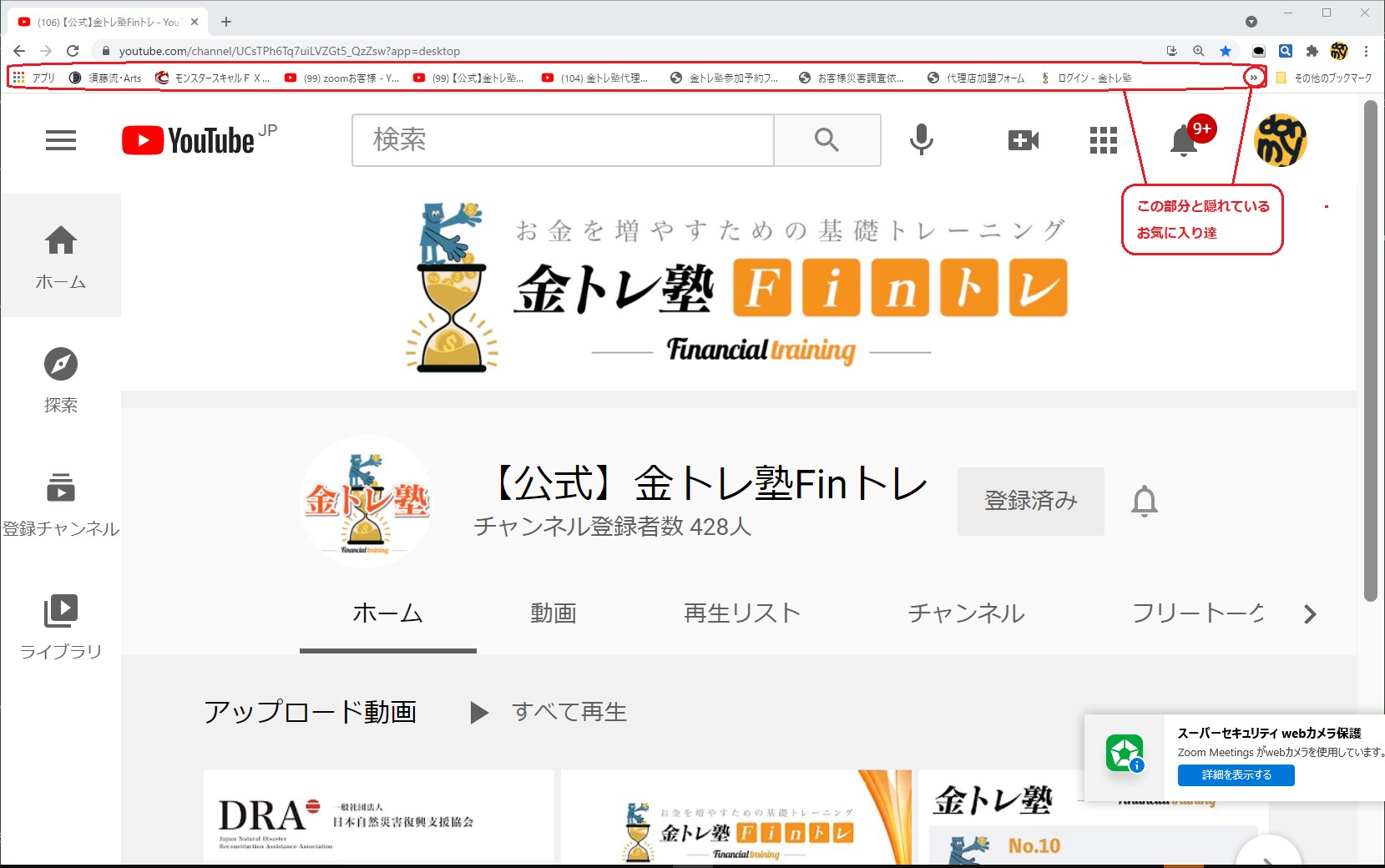
Task: Click inside the 検索 search field
Action: 564,139
